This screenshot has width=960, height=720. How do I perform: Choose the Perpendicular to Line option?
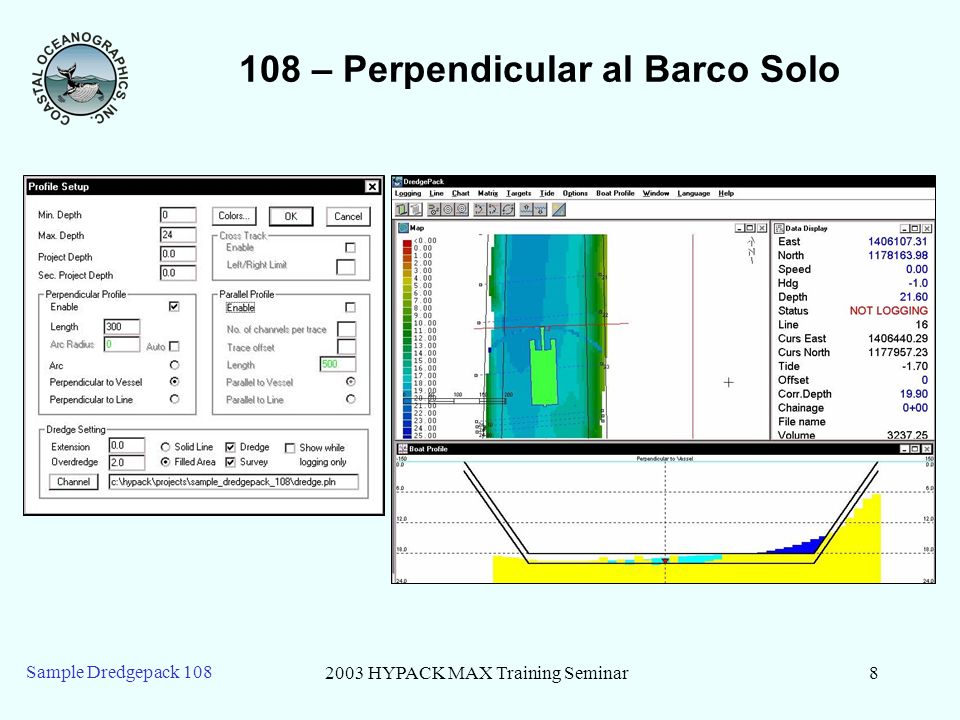pyautogui.click(x=174, y=399)
